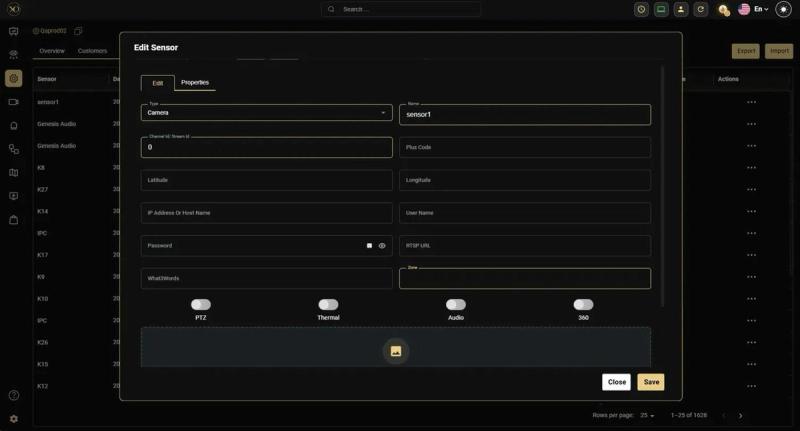Toggle the 360 switch

[x=583, y=305]
